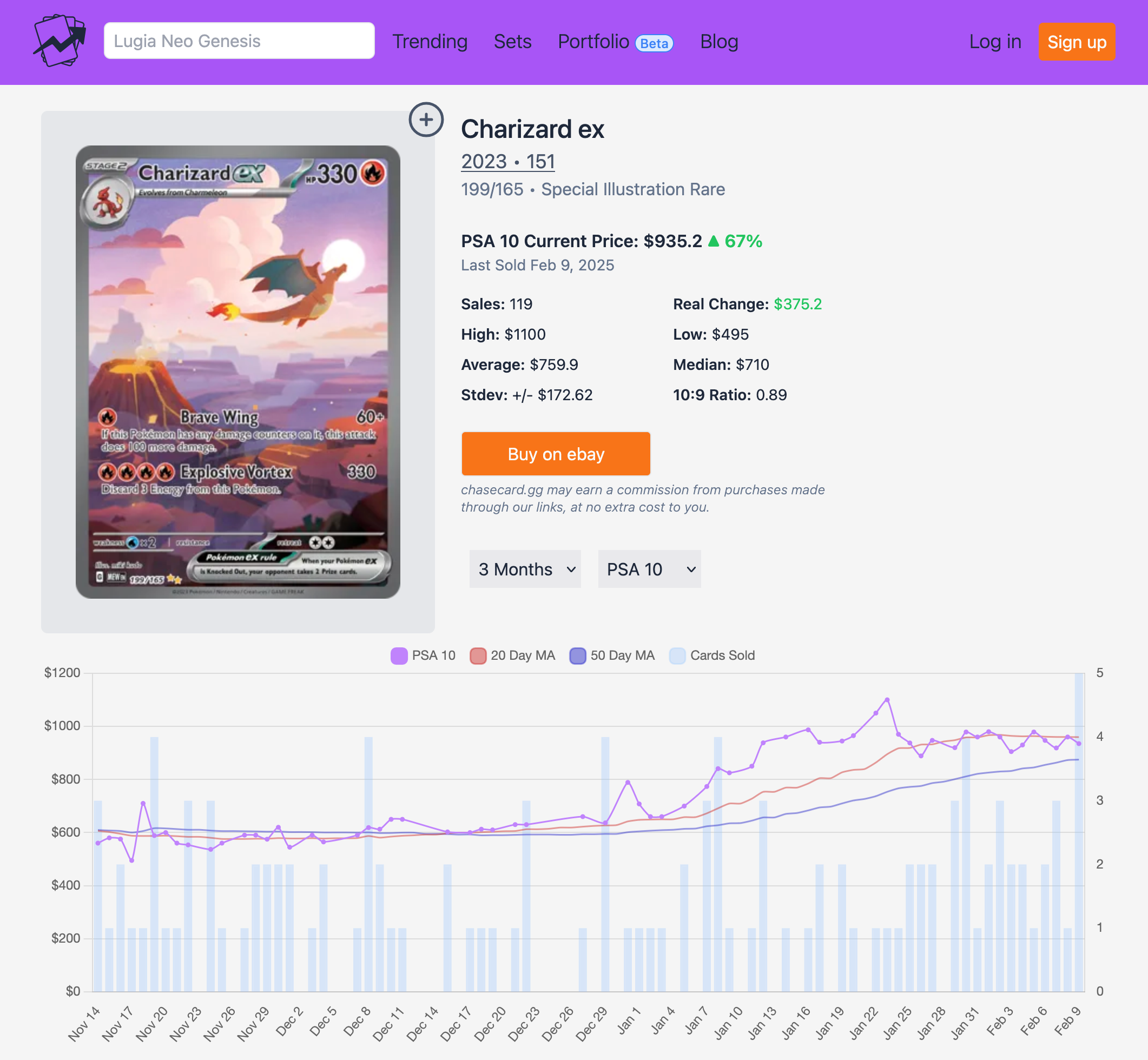1148x1060 pixels.
Task: Open the Trending page
Action: [430, 41]
